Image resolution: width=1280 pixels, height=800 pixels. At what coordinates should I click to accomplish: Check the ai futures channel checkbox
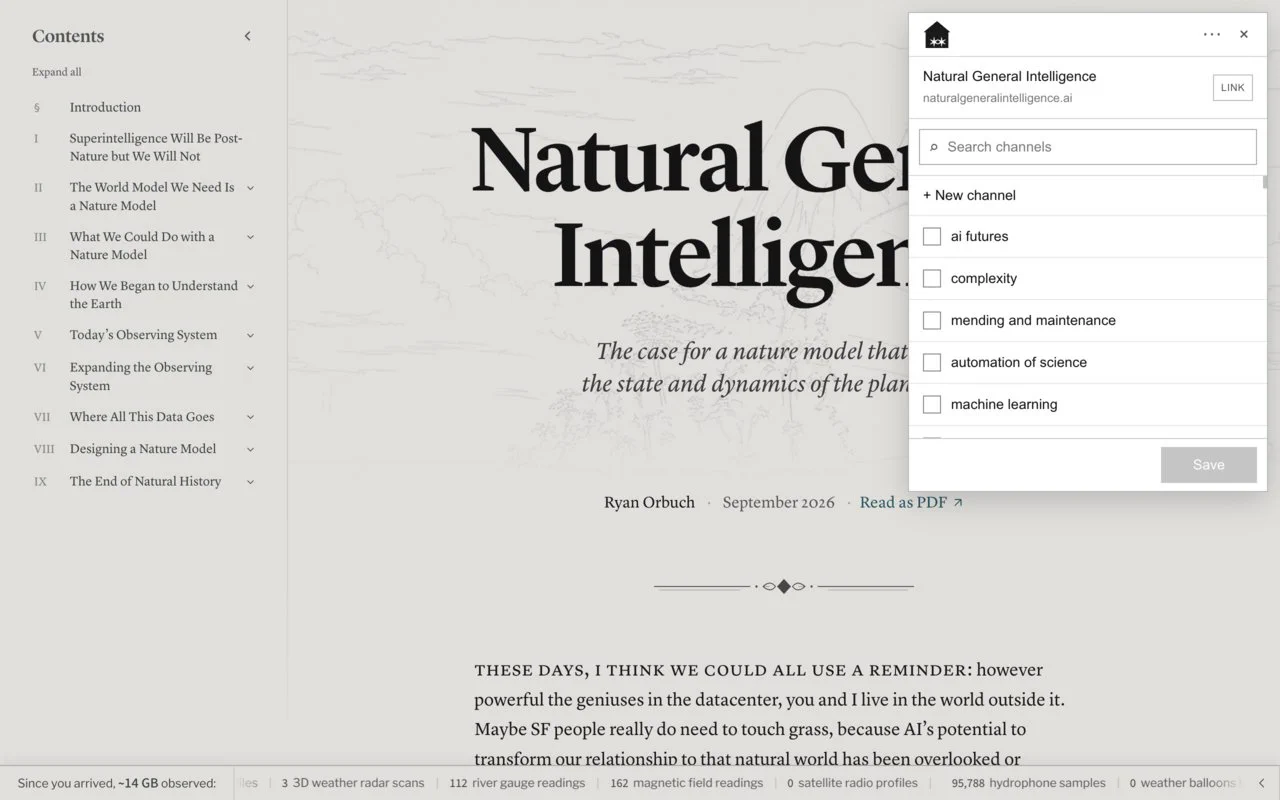click(x=932, y=237)
